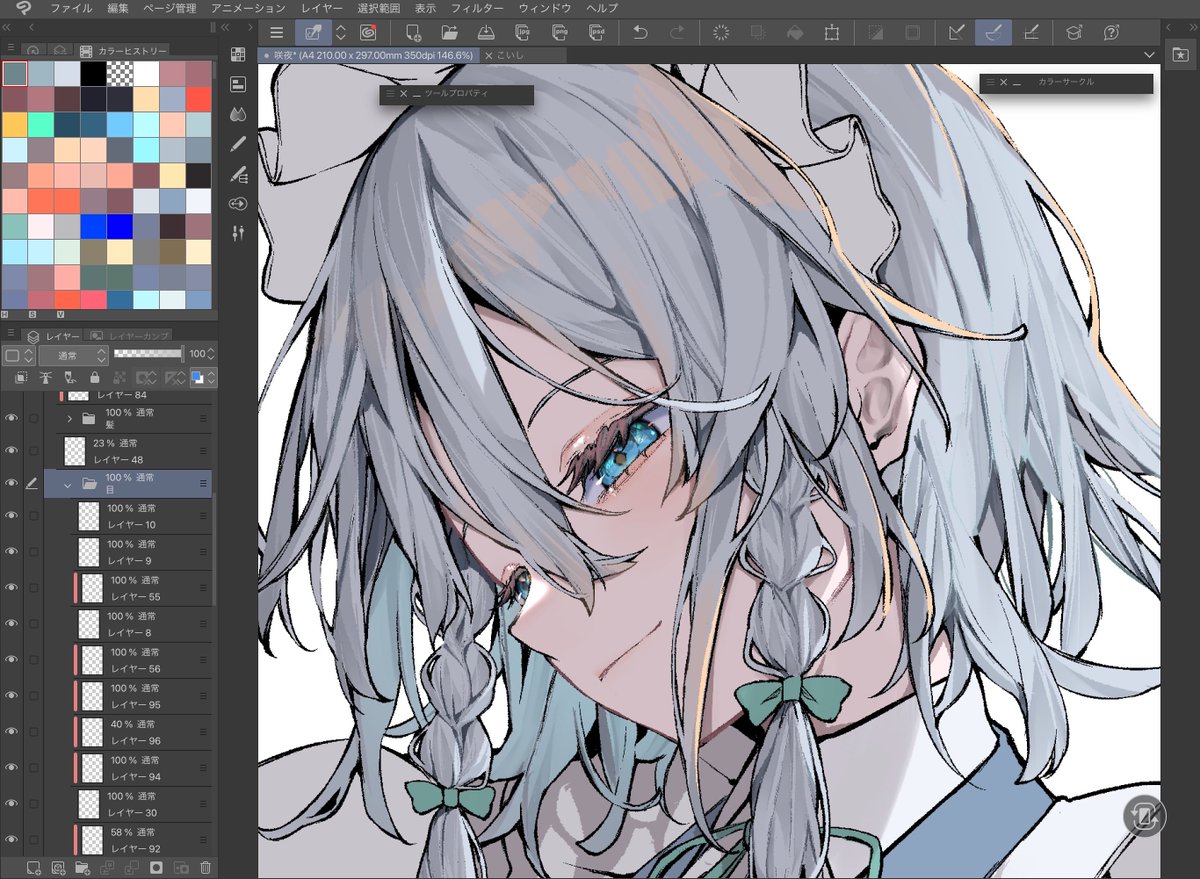
Task: Toggle Lock Layer padlock icon
Action: point(94,377)
